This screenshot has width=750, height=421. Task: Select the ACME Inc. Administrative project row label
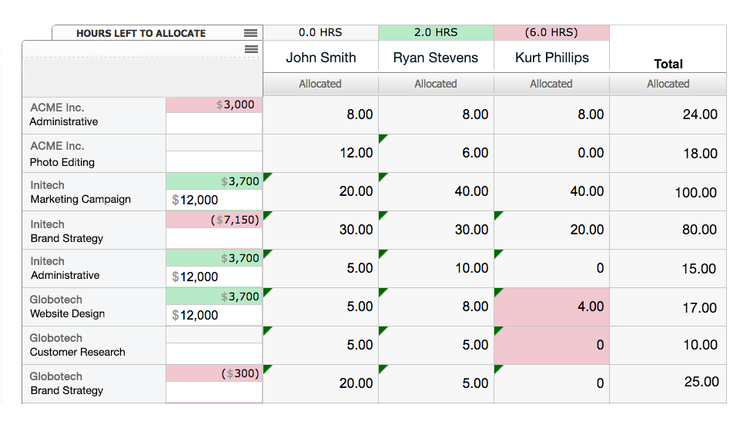(93, 114)
